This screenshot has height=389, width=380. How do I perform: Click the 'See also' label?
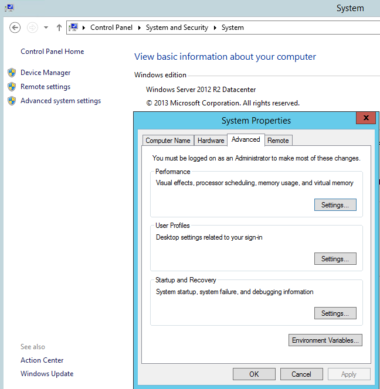tap(33, 347)
